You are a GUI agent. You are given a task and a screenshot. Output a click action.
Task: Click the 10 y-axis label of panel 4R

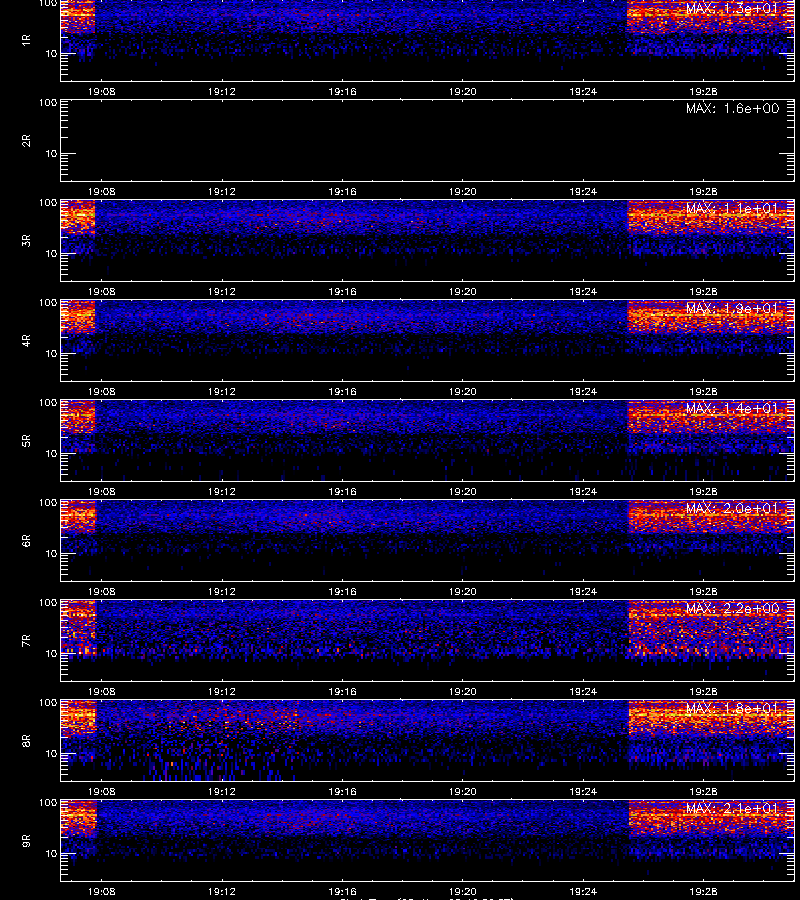[x=51, y=354]
